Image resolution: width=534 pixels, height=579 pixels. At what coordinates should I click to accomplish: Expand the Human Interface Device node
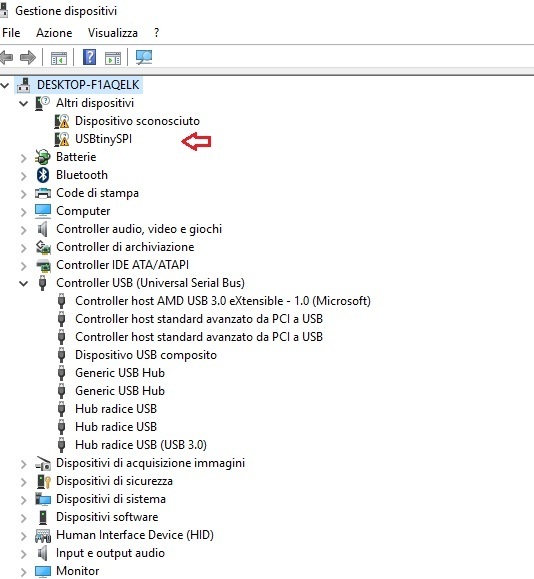point(24,536)
